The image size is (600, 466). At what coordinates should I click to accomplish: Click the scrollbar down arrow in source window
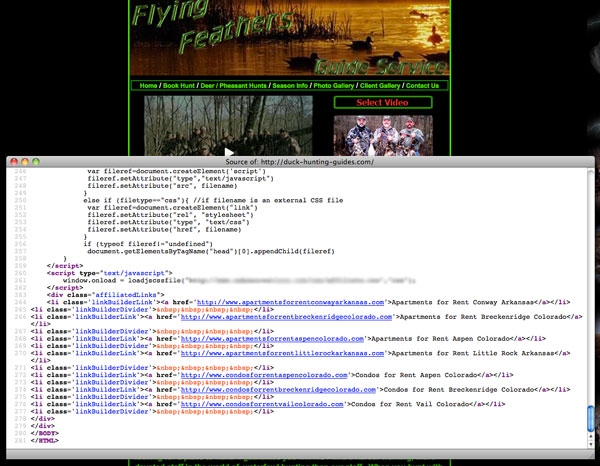coord(591,444)
